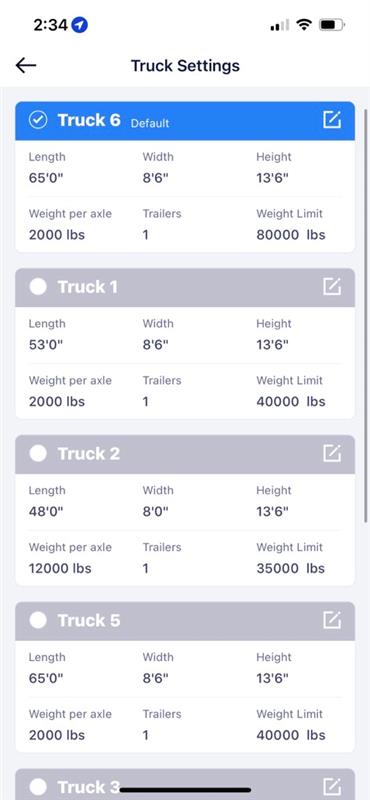This screenshot has width=370, height=800.
Task: Open the edit icon for Truck 1
Action: (x=332, y=287)
